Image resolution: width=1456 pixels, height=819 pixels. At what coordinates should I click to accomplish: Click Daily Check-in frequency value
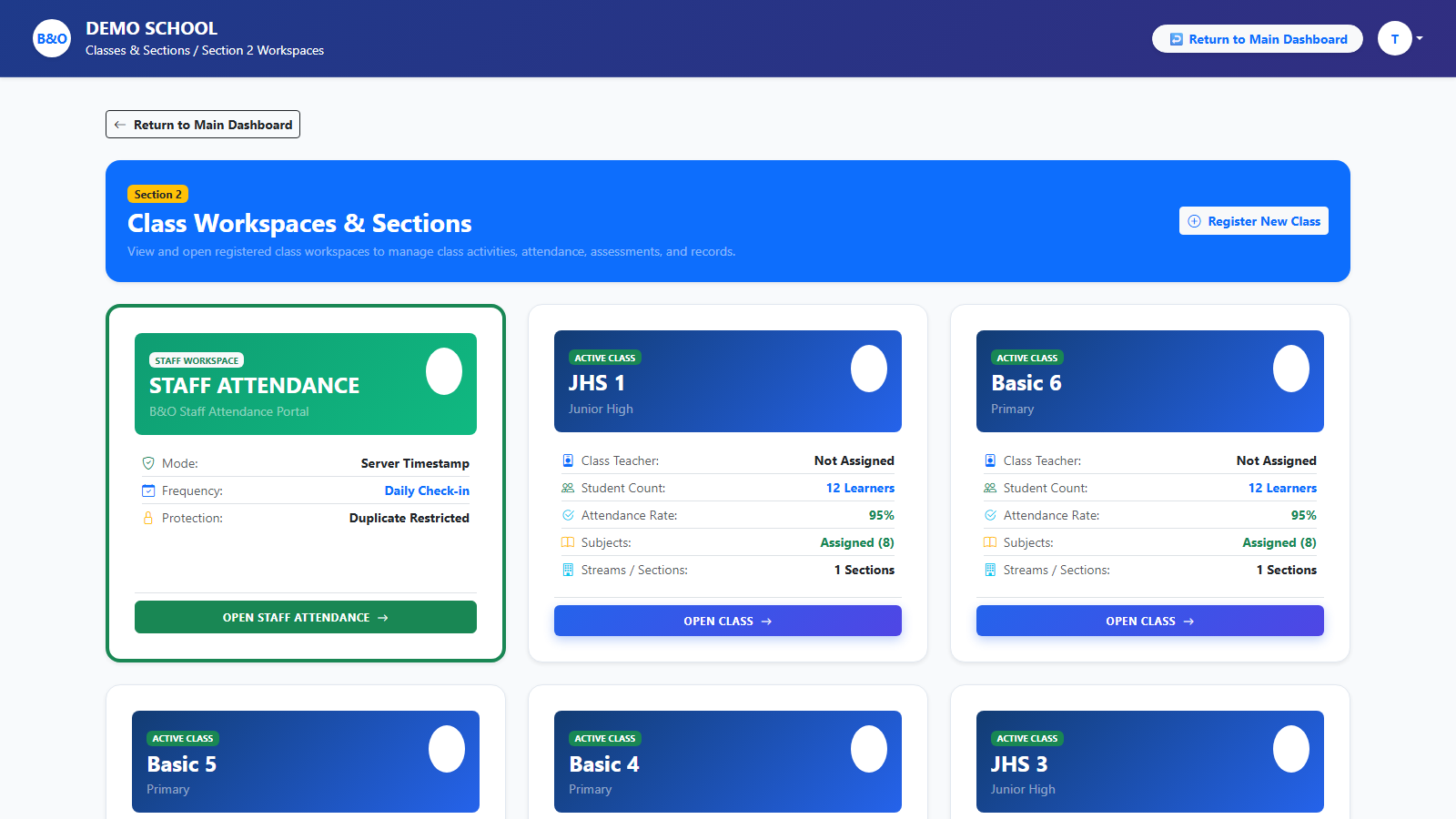click(427, 490)
